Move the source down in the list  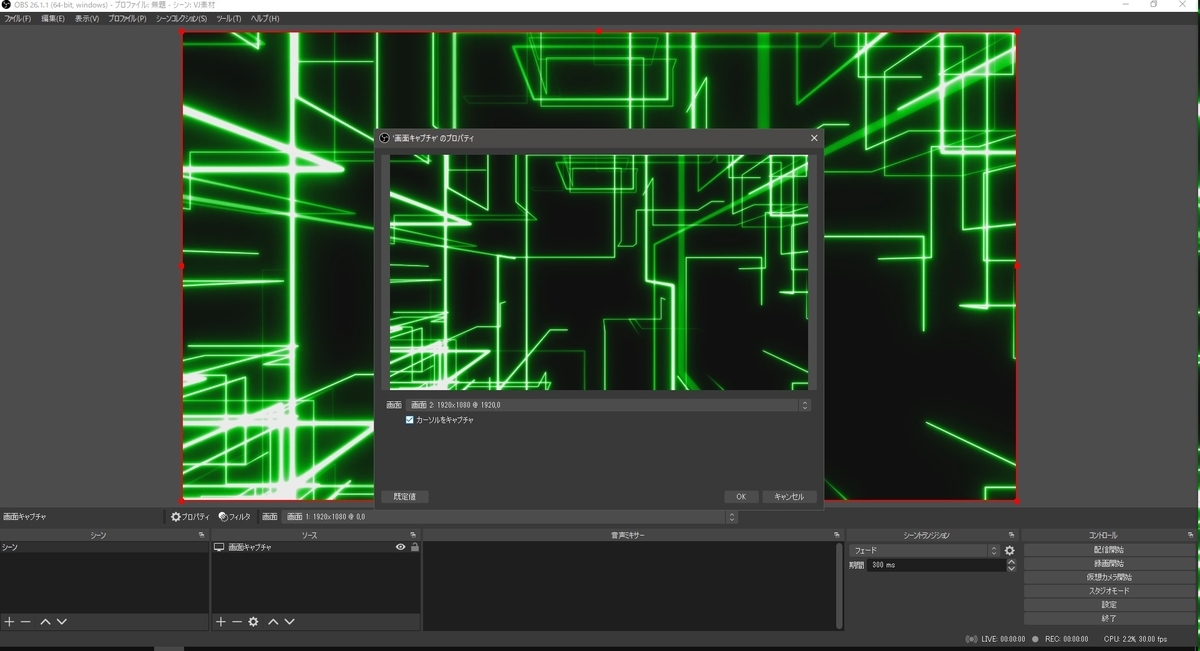(x=290, y=622)
